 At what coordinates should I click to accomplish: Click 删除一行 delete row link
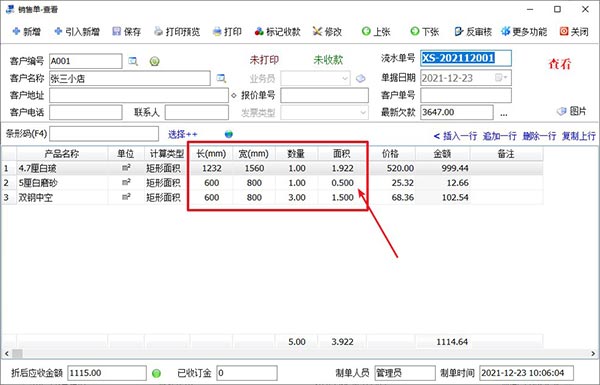coord(539,136)
